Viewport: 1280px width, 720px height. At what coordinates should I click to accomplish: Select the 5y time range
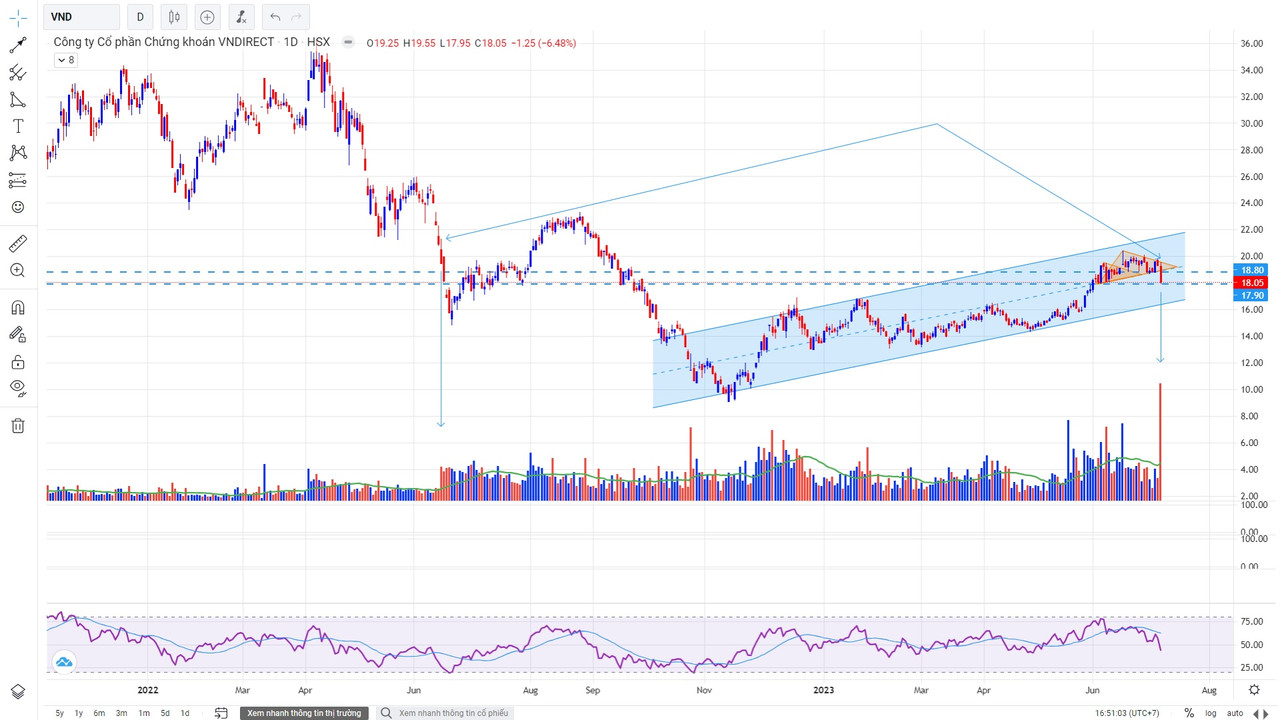pos(59,713)
